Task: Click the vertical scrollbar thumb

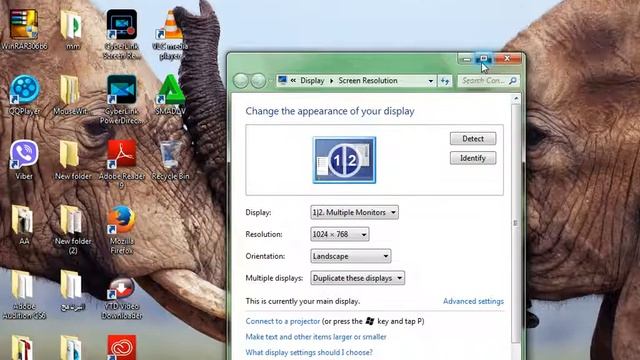Action: [516, 223]
